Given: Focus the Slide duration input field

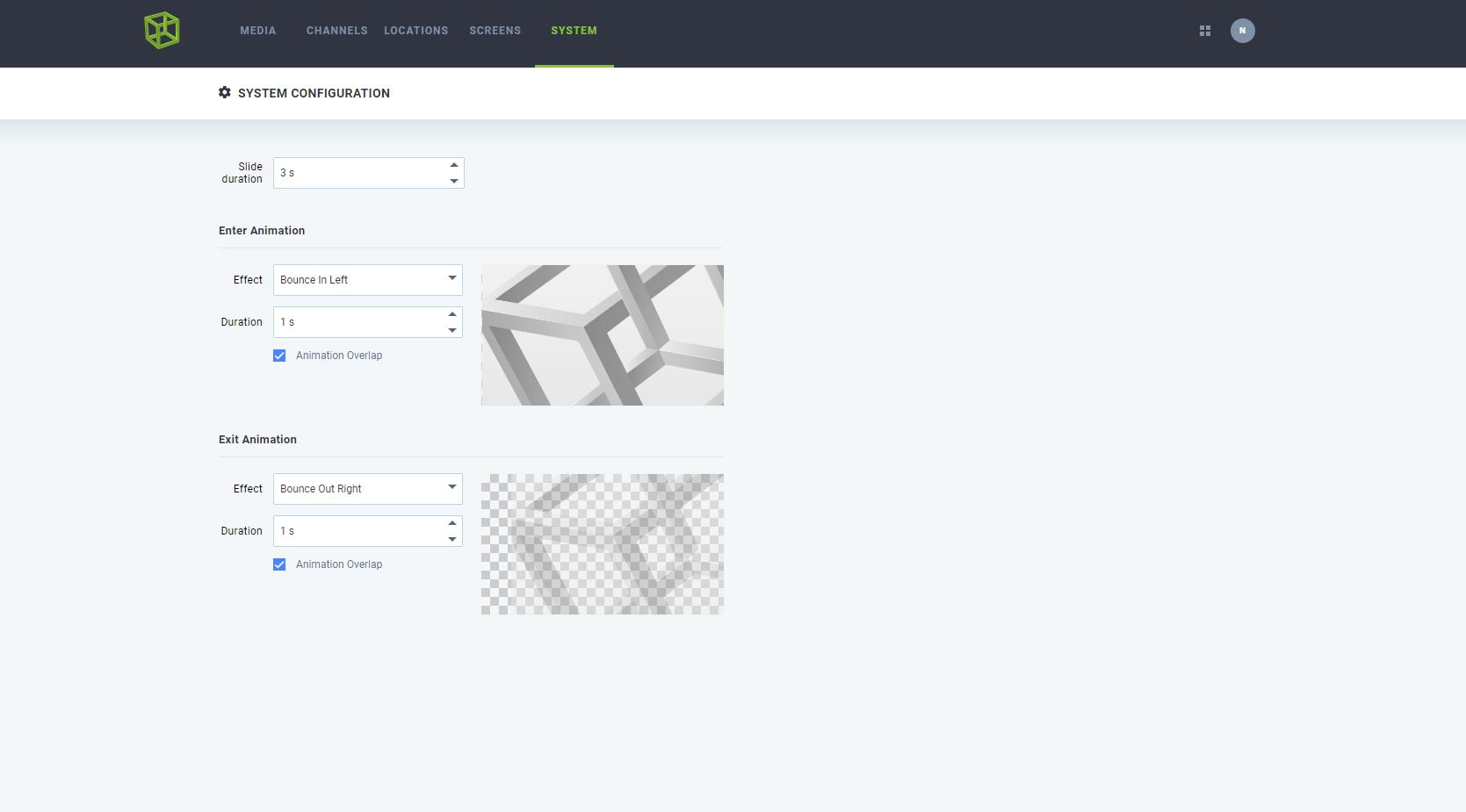Looking at the screenshot, I should [360, 173].
